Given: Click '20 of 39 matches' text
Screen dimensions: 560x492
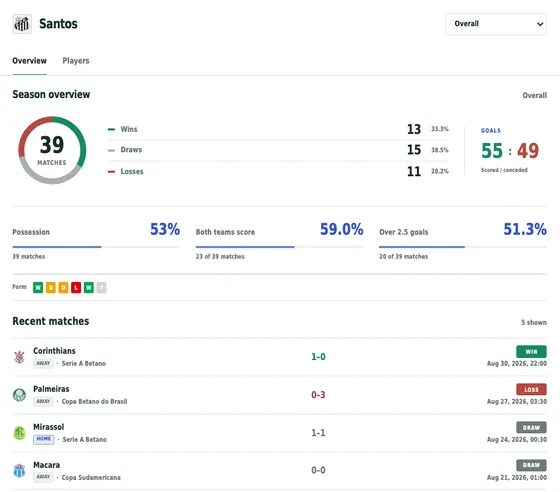Looking at the screenshot, I should [x=404, y=257].
